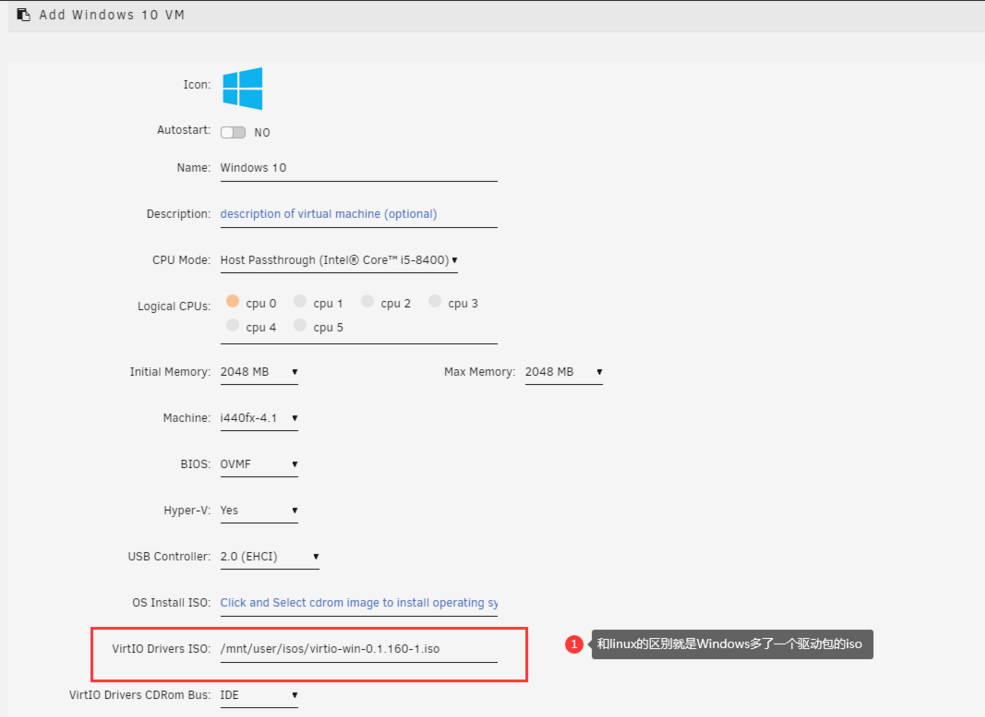Image resolution: width=985 pixels, height=717 pixels.
Task: Open the Initial Memory dropdown
Action: point(259,372)
